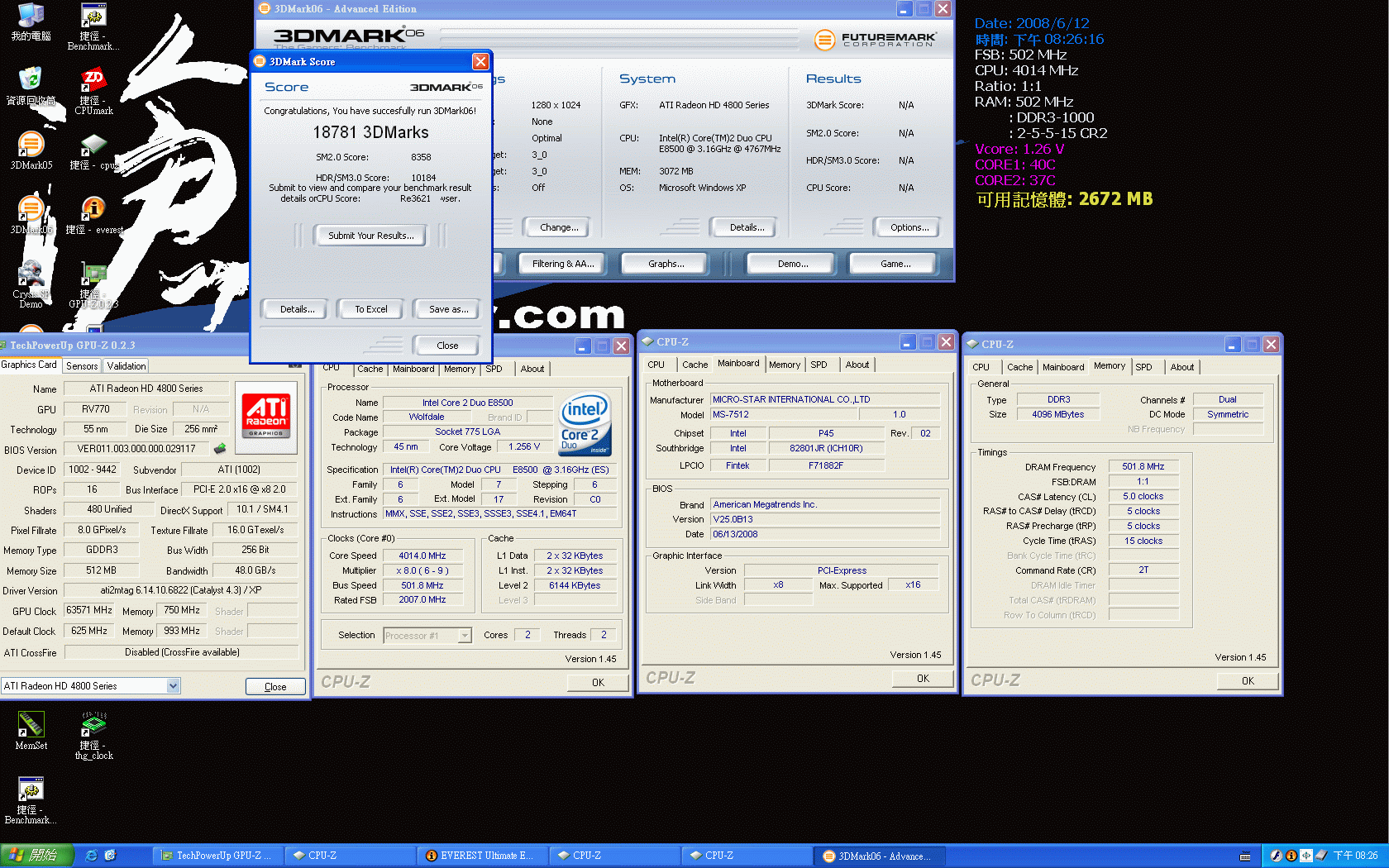This screenshot has height=868, width=1389.
Task: Click OK in CPU-Z memory window
Action: coord(1248,681)
